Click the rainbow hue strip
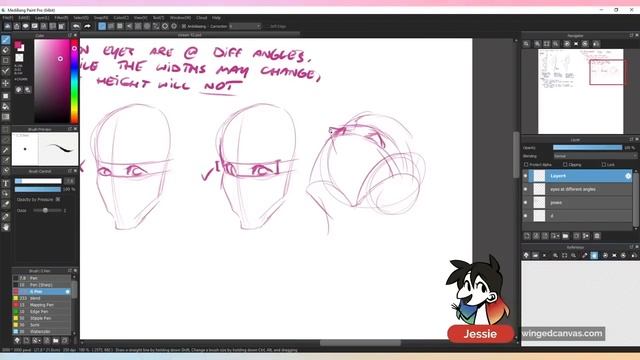Viewport: 640px width, 360px height. (74, 81)
